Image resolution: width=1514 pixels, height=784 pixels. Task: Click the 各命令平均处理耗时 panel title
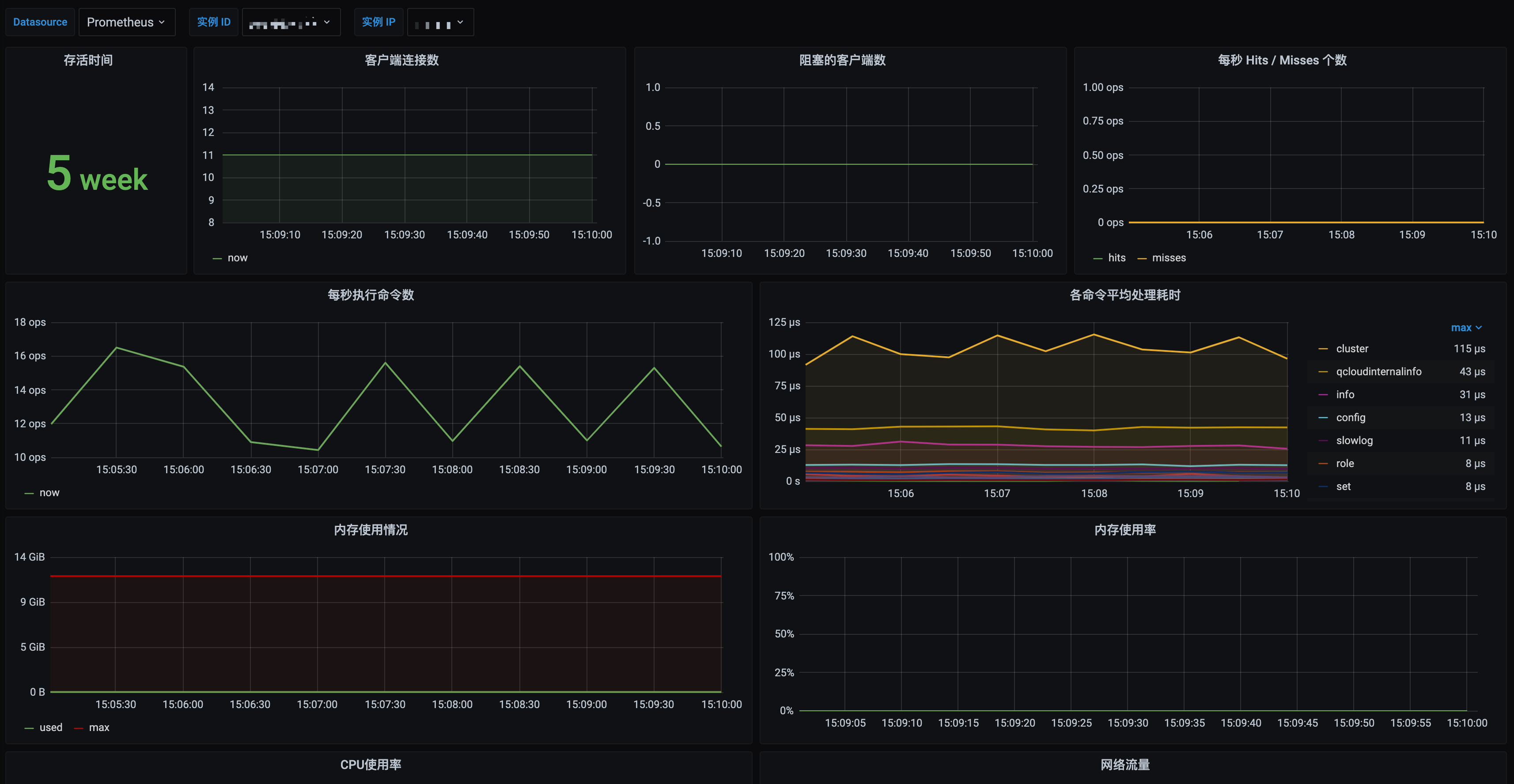coord(1124,295)
